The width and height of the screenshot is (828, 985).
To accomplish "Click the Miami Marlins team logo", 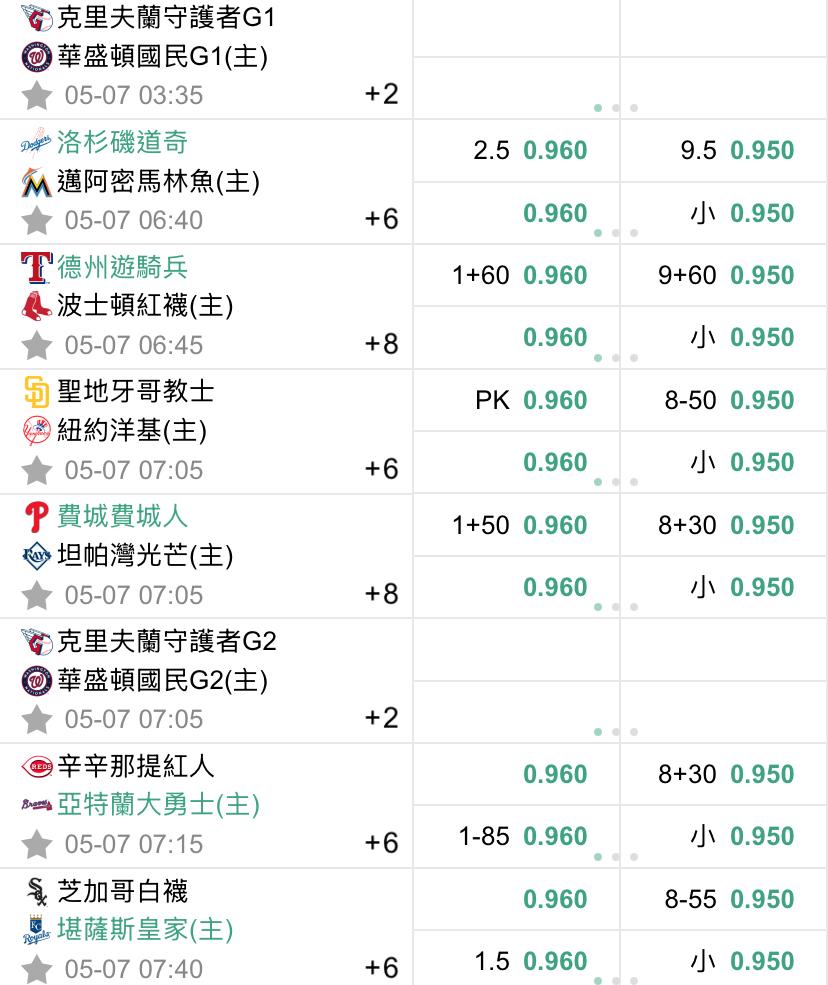I will point(36,182).
